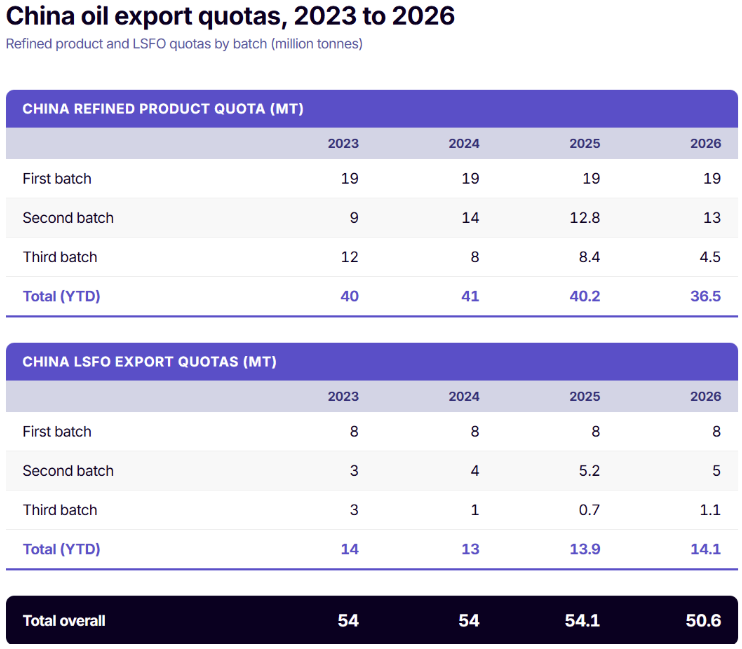Click the 2023 column header in refined product table
The width and height of the screenshot is (742, 649).
(x=343, y=143)
